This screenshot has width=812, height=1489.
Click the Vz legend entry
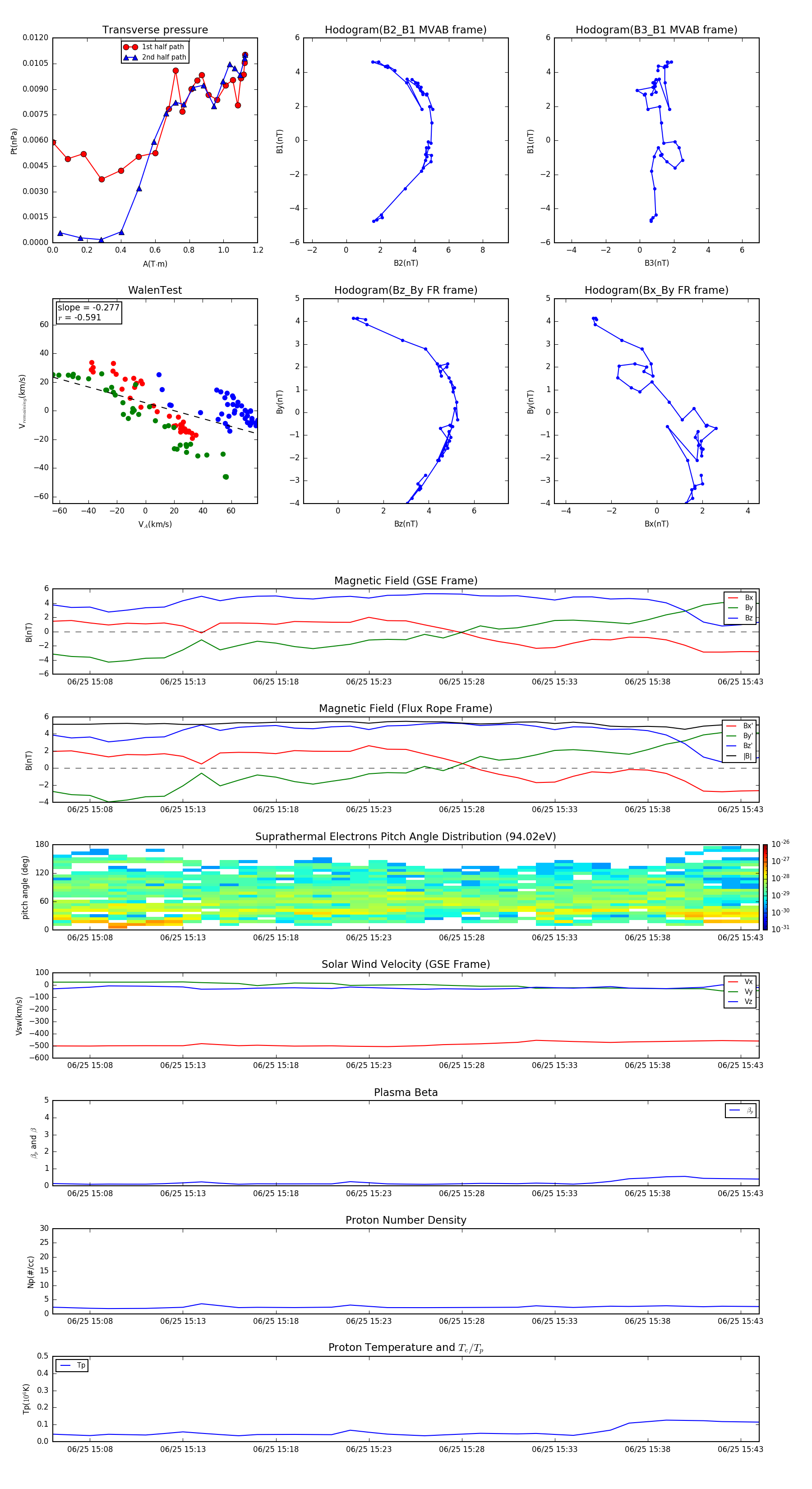pyautogui.click(x=740, y=1002)
